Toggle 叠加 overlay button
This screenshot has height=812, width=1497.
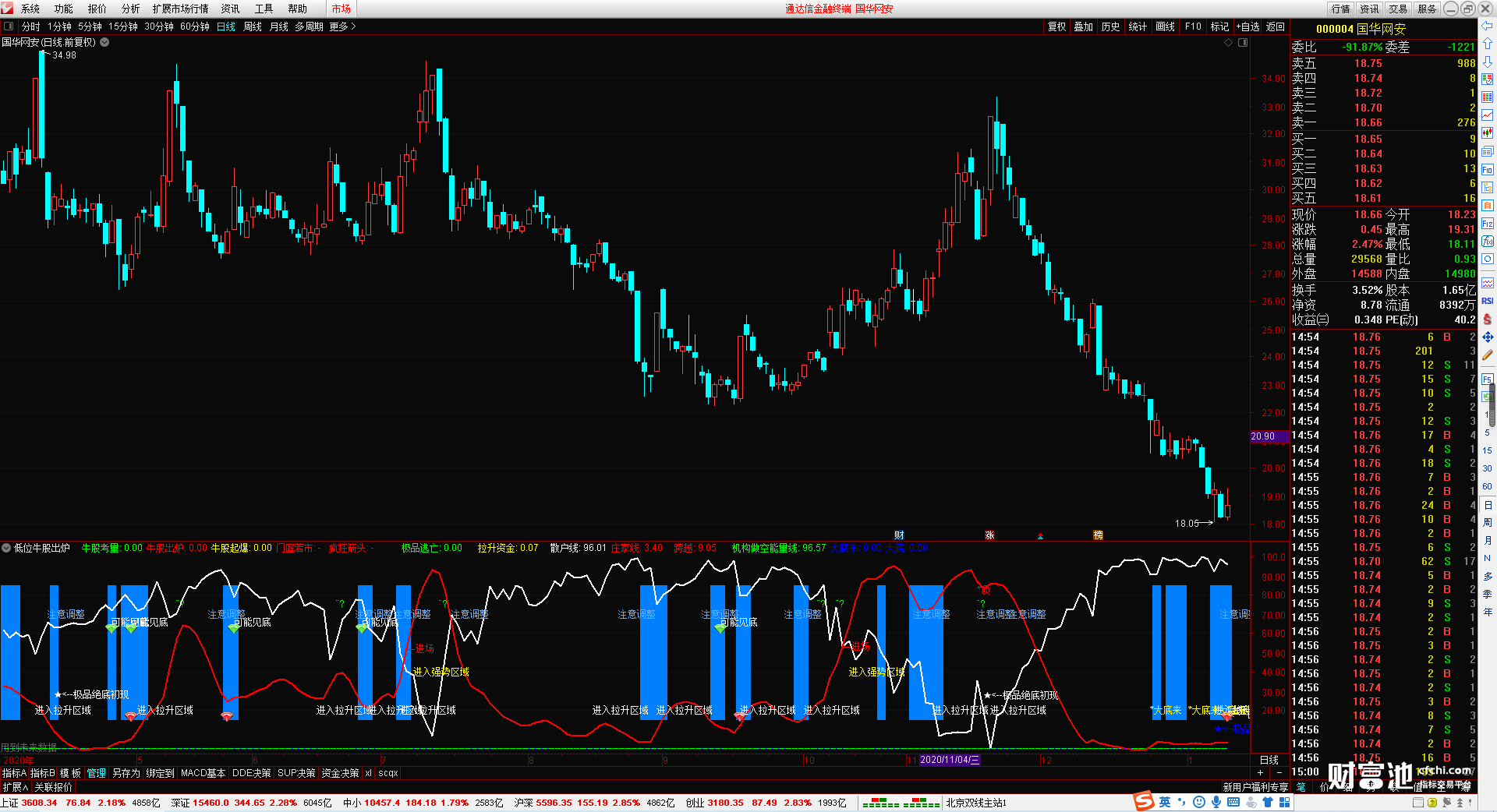pyautogui.click(x=1084, y=26)
